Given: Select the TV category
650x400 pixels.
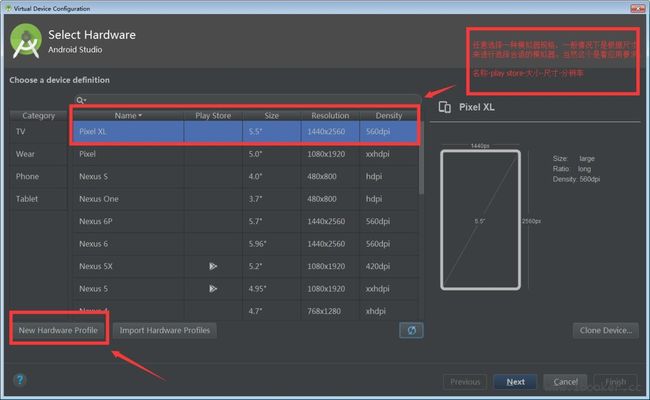Looking at the screenshot, I should 38,132.
